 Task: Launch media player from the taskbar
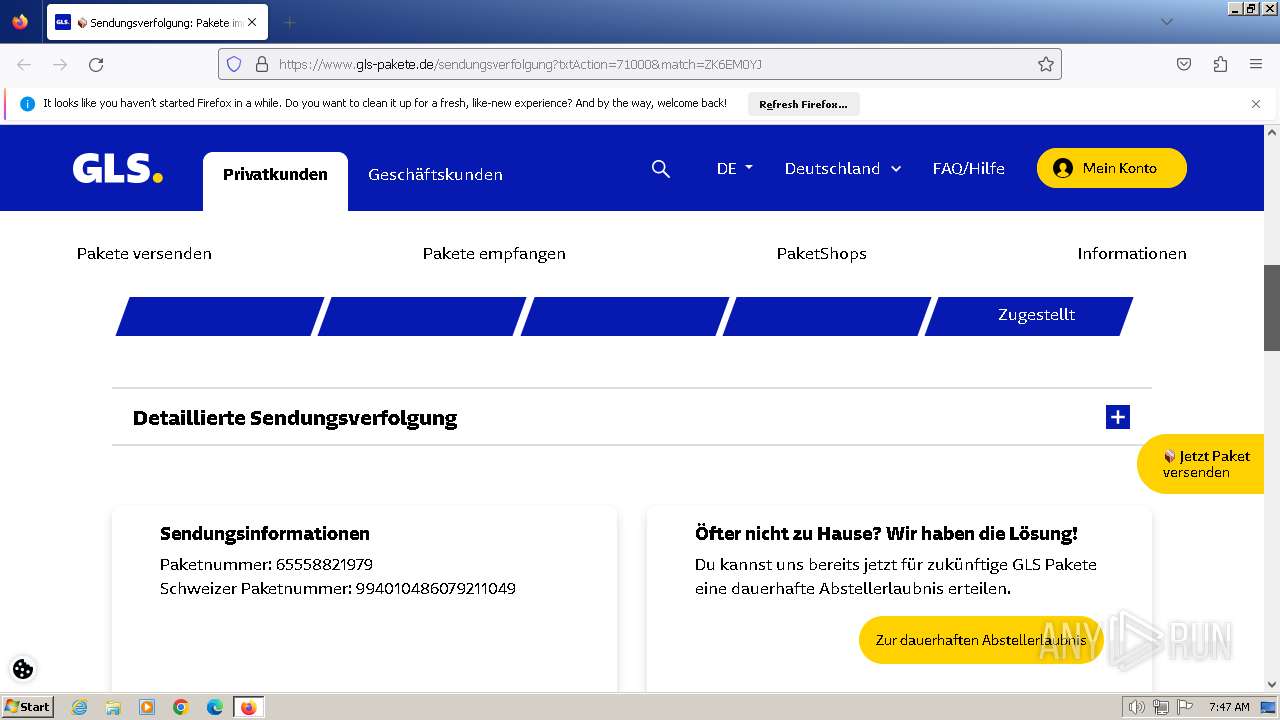tap(147, 707)
